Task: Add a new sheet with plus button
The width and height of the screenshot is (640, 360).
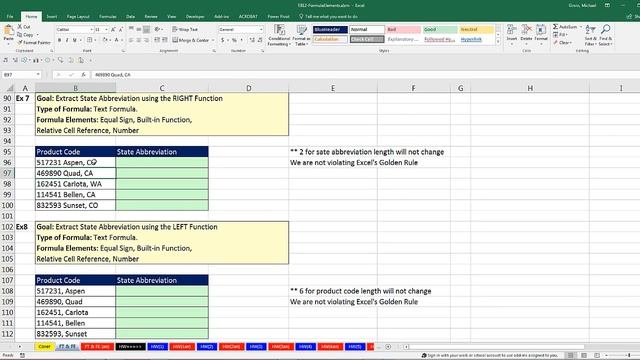Action: pos(388,347)
